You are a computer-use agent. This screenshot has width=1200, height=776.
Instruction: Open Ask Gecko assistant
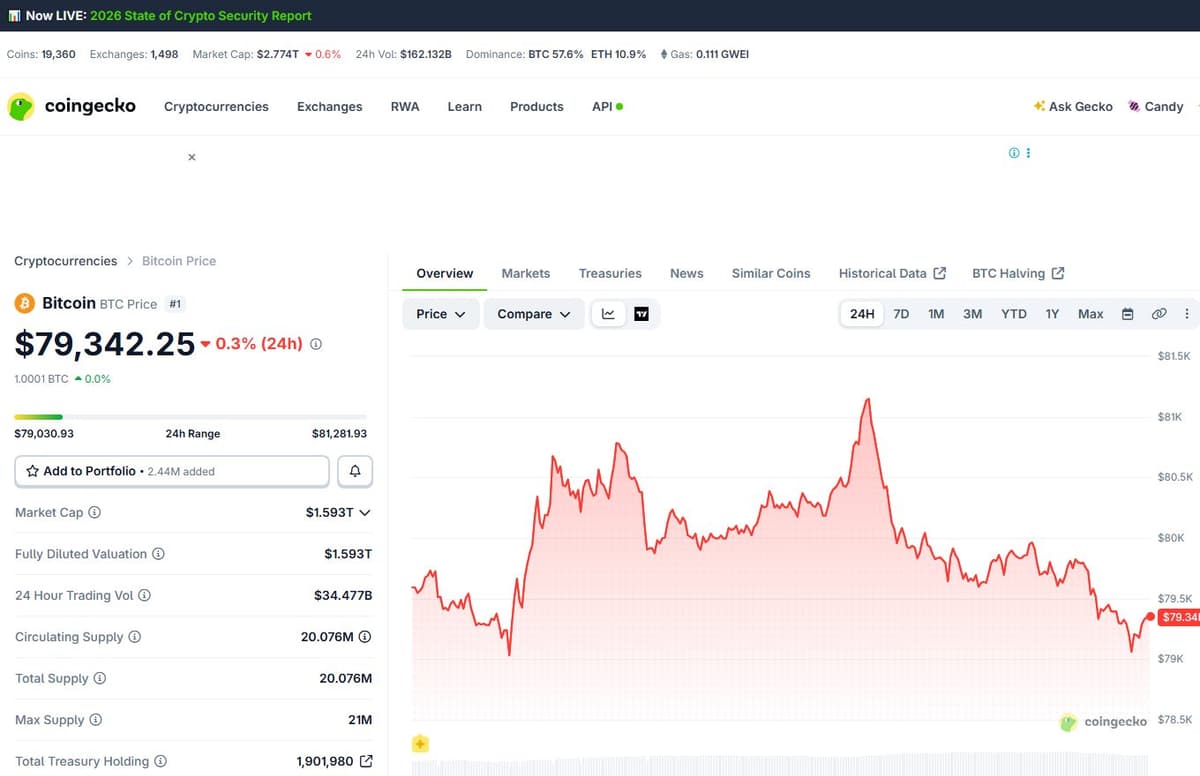[x=1073, y=106]
